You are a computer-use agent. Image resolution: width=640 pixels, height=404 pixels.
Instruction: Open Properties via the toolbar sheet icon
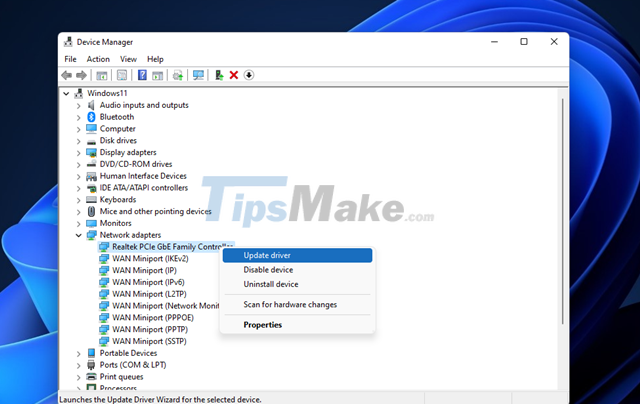click(122, 75)
